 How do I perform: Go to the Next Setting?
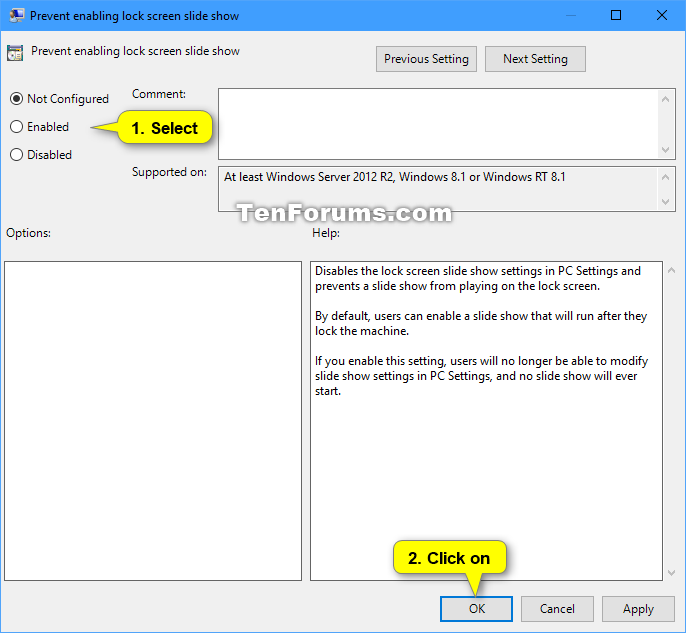[x=535, y=59]
